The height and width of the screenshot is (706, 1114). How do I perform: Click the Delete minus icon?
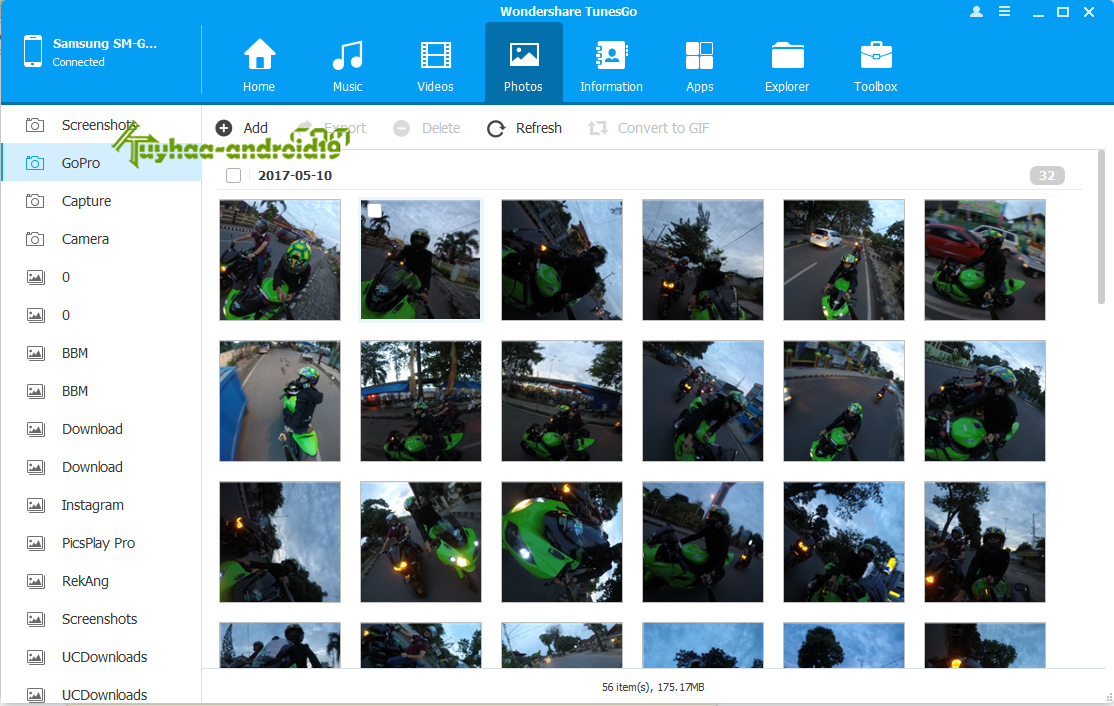click(x=401, y=128)
